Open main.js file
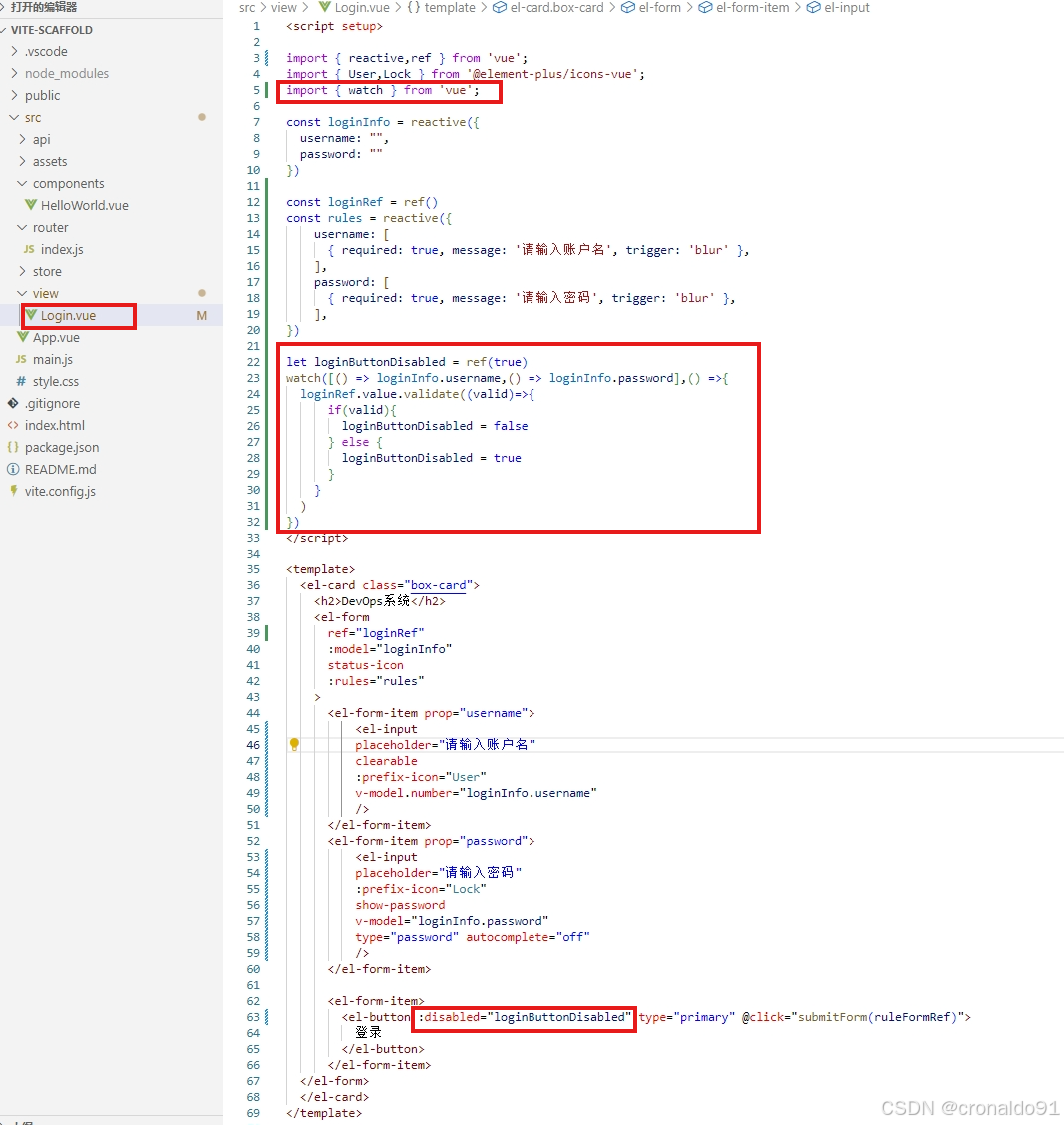Image resolution: width=1064 pixels, height=1125 pixels. tap(52, 359)
